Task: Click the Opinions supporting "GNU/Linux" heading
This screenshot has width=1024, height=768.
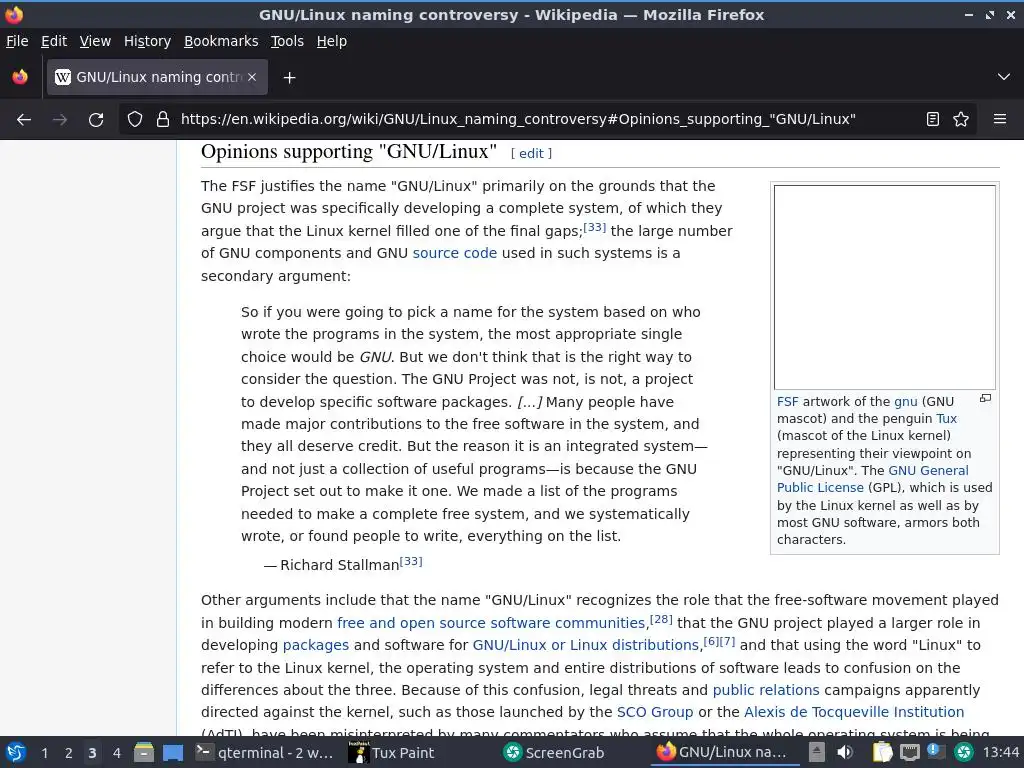Action: 349,152
